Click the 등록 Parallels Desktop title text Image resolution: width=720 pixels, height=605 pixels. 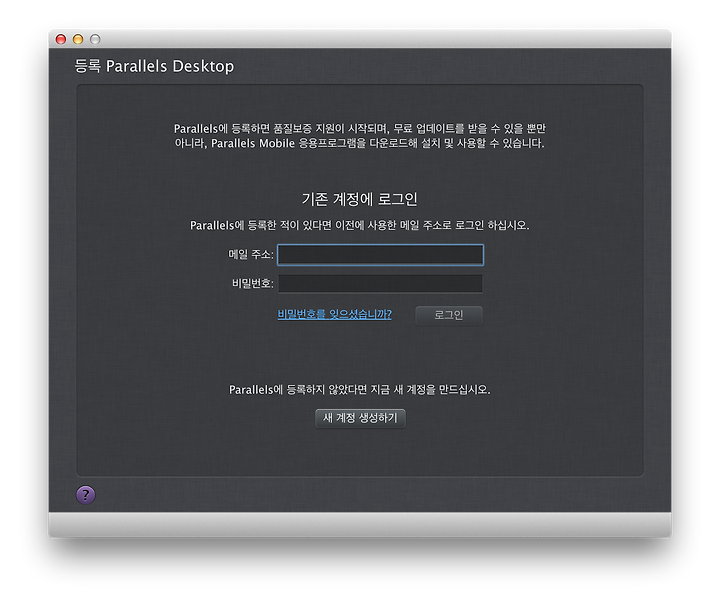[154, 66]
